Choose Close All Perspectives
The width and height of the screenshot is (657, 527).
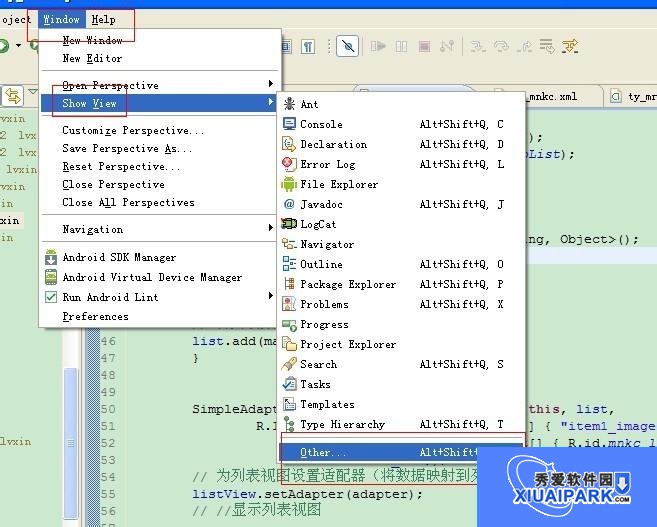pyautogui.click(x=159, y=202)
